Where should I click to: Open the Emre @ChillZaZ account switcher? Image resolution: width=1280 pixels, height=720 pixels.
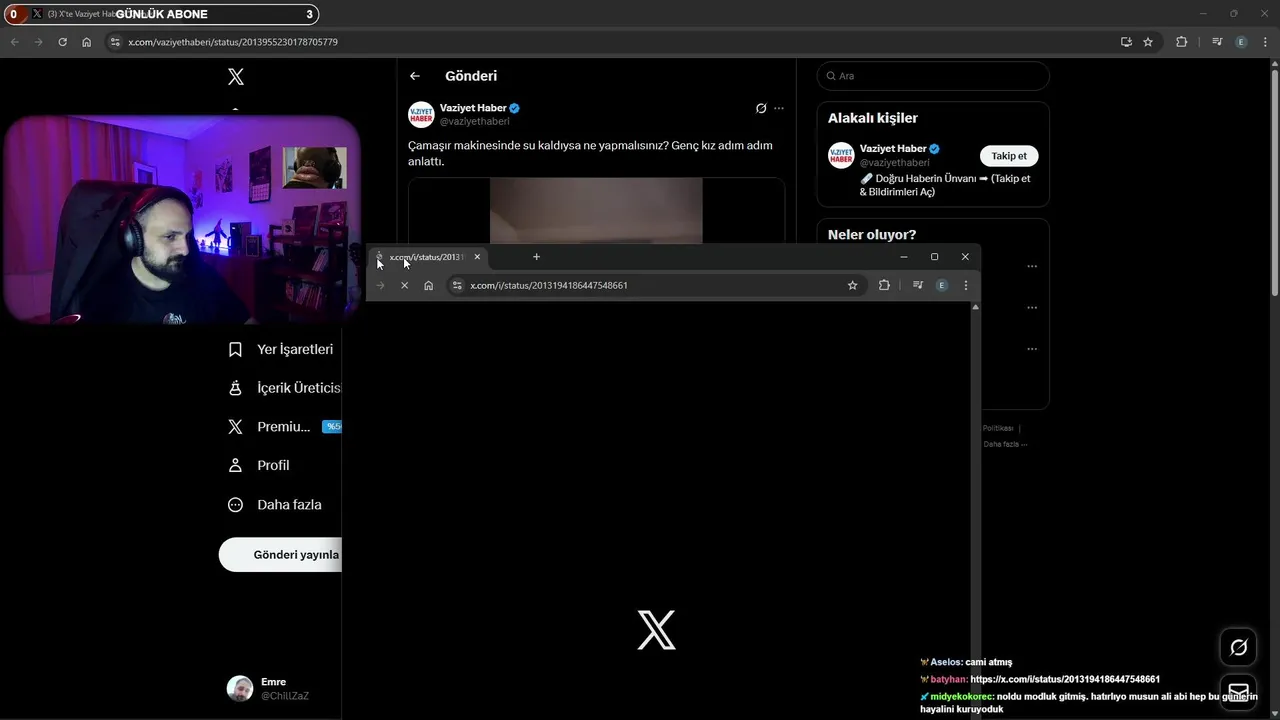pyautogui.click(x=268, y=688)
